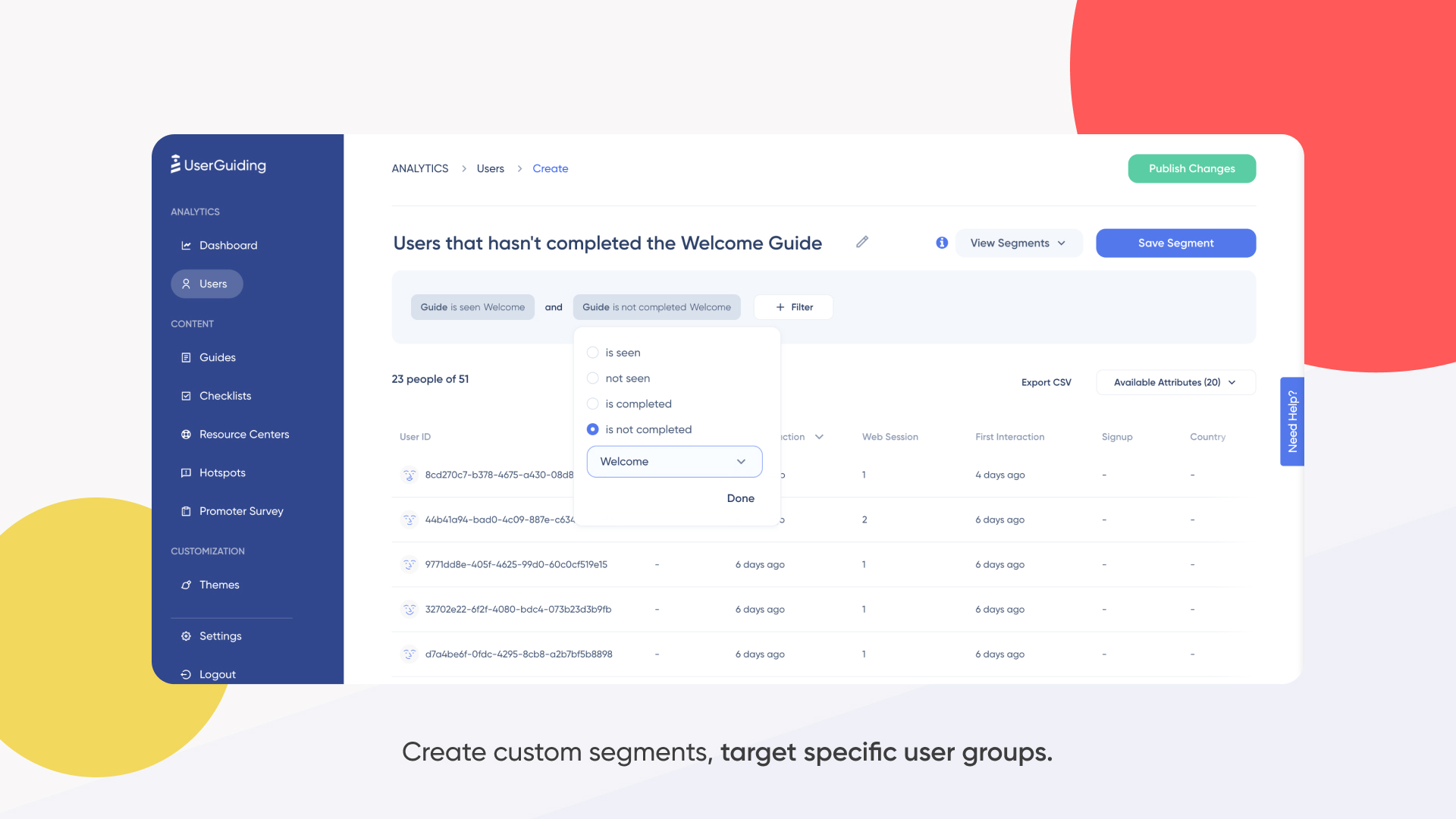Open Available Attributes (20) dropdown
This screenshot has height=819, width=1456.
pos(1175,382)
